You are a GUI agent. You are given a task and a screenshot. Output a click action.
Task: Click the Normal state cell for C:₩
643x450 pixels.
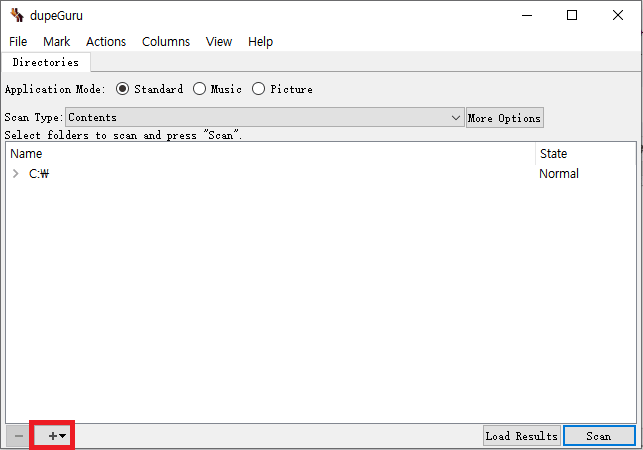pyautogui.click(x=559, y=174)
